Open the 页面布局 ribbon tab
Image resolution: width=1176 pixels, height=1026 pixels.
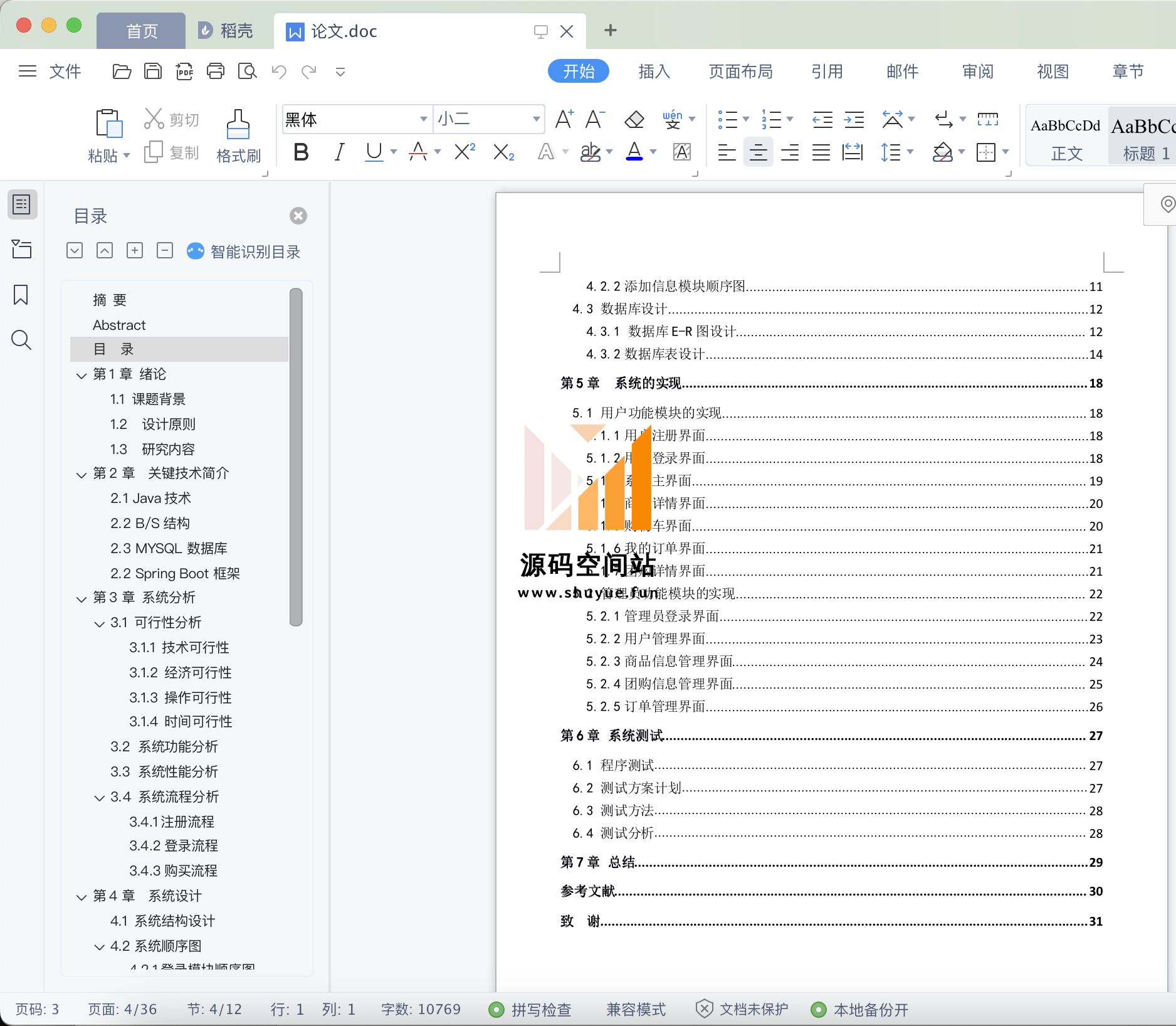pos(740,71)
